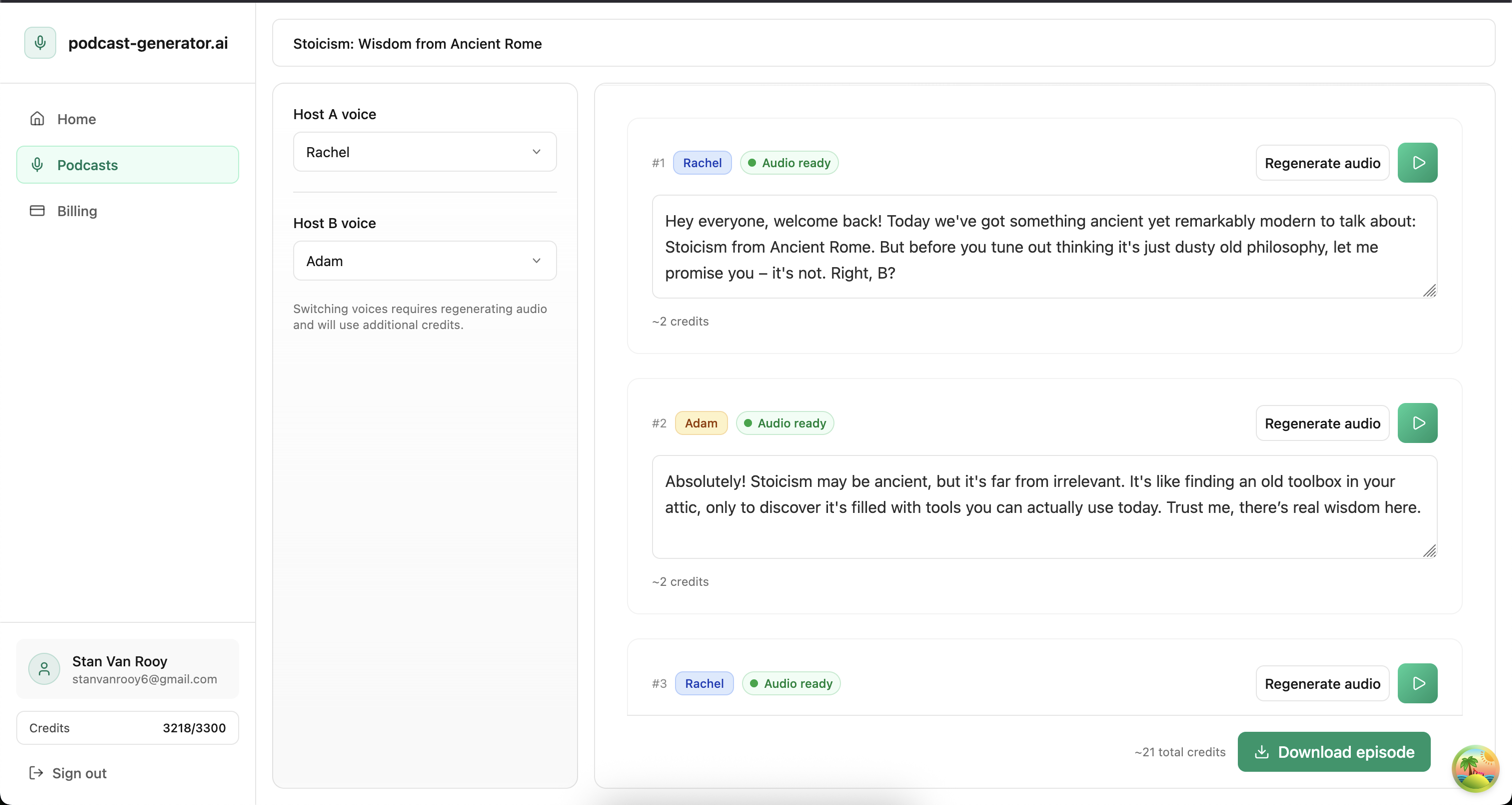The height and width of the screenshot is (805, 1512).
Task: Click the user avatar icon for Stan Van Rooy
Action: pyautogui.click(x=44, y=669)
